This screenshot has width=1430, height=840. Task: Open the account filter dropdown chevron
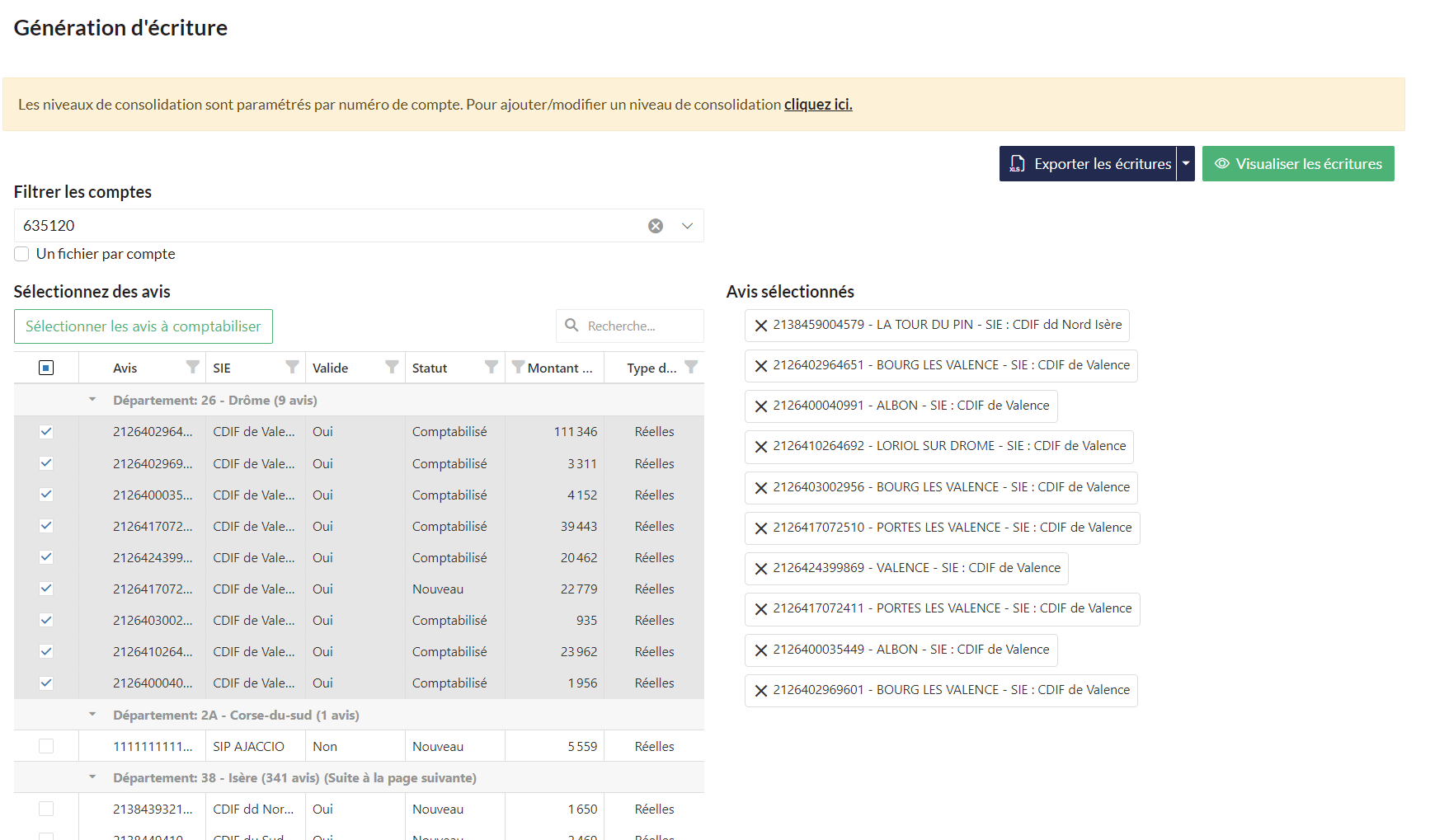(687, 226)
